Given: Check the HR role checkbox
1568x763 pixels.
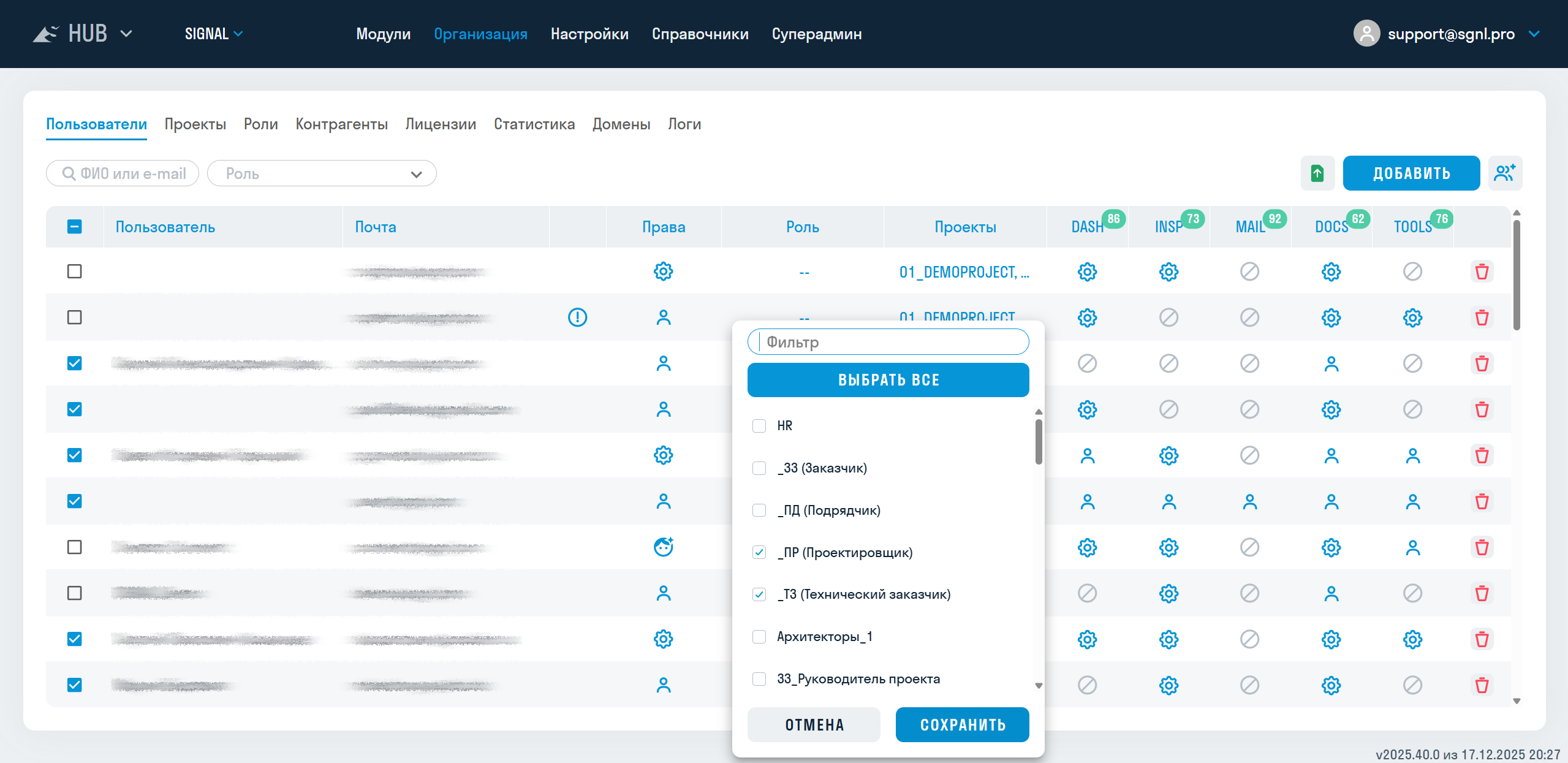Looking at the screenshot, I should (x=759, y=426).
